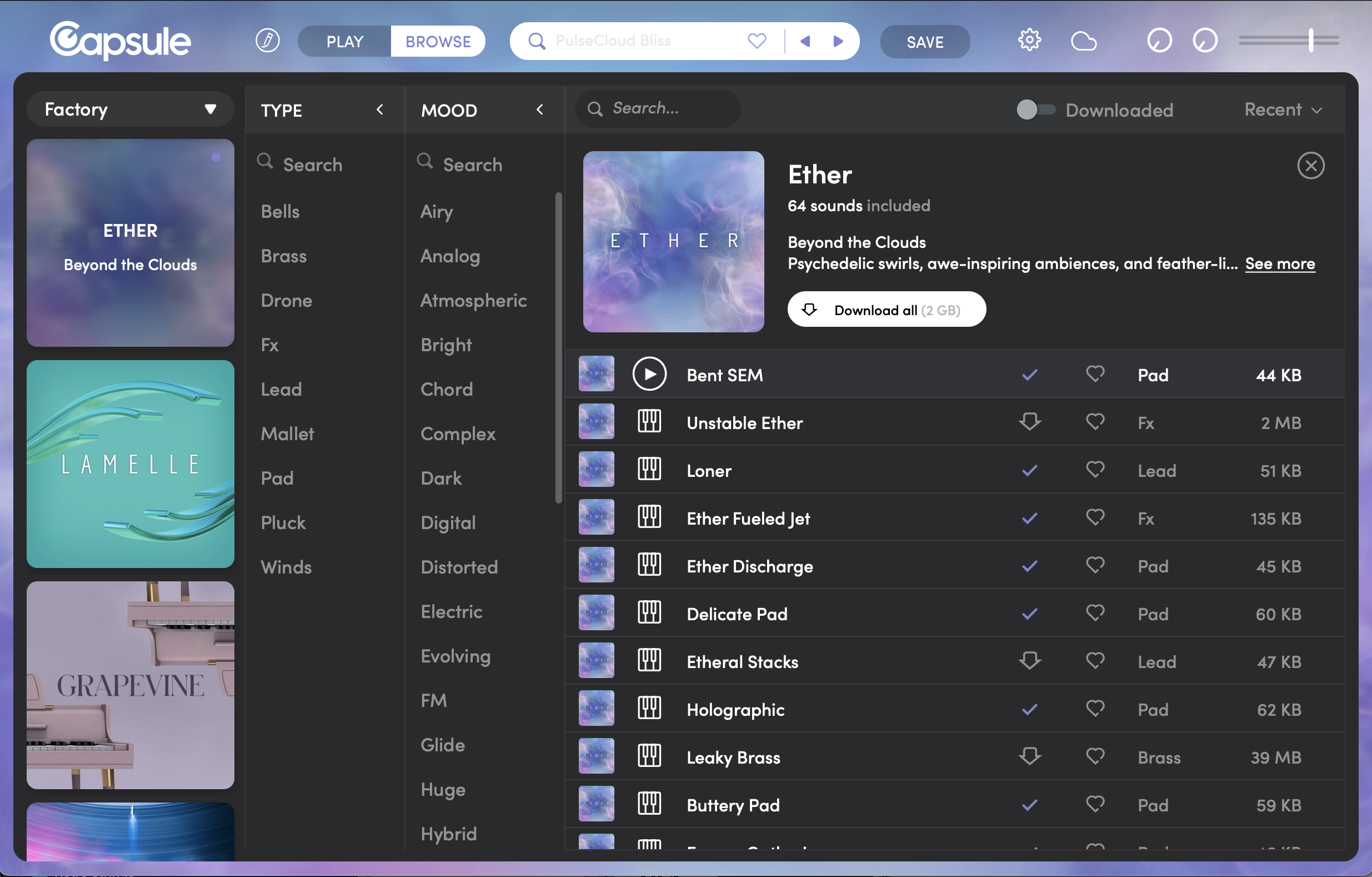Screen dimensions: 1372x877
Task: Adjust the master volume slider
Action: [1311, 41]
